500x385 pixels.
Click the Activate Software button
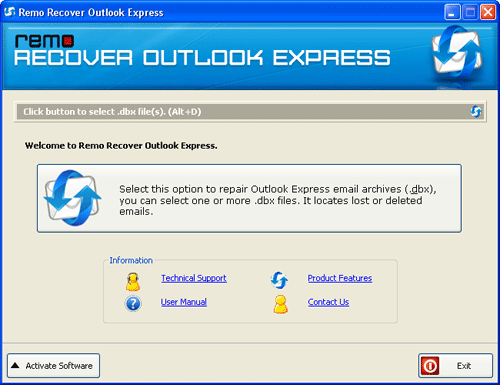54,366
